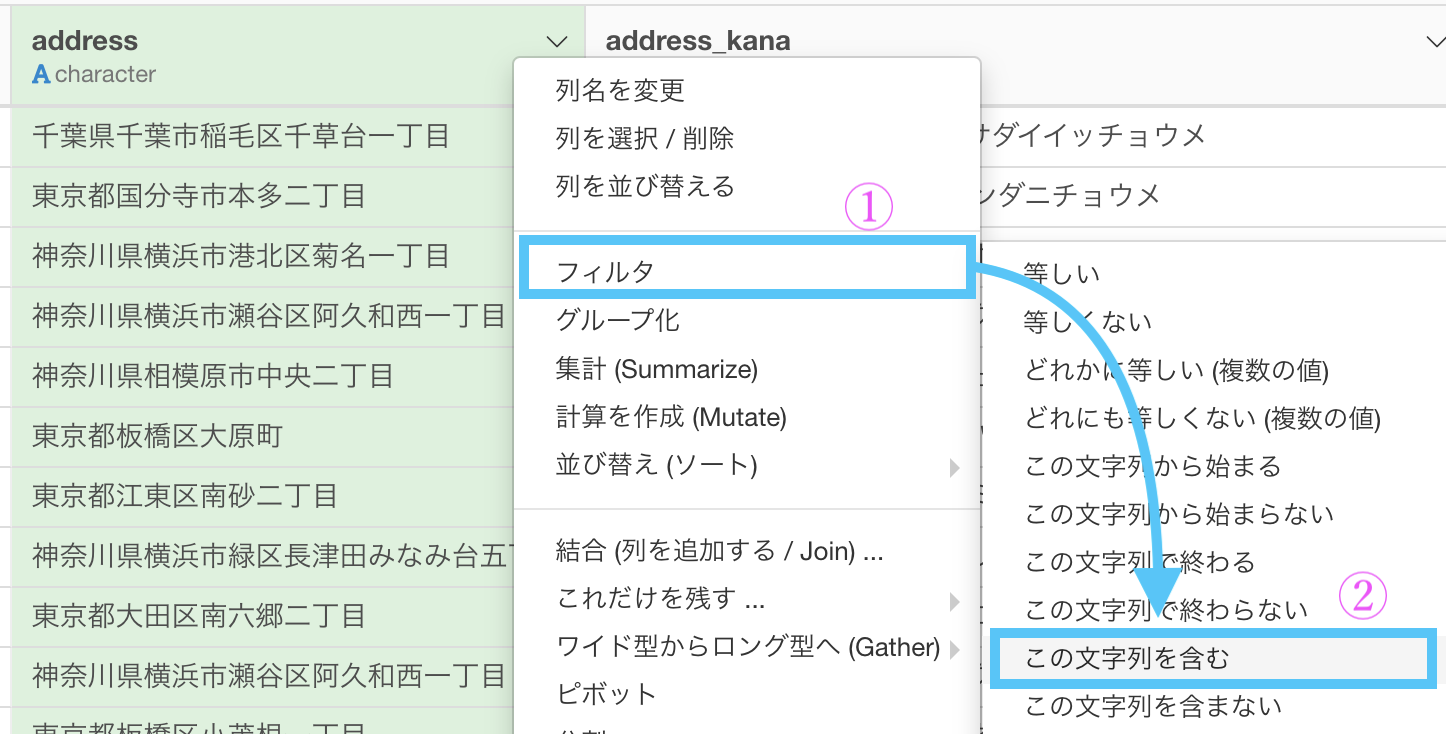Choose ピボット from the menu
The height and width of the screenshot is (734, 1446).
[x=606, y=695]
